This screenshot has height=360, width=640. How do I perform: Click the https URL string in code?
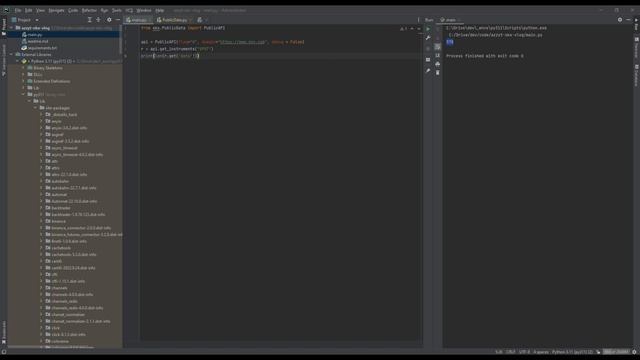[x=242, y=42]
